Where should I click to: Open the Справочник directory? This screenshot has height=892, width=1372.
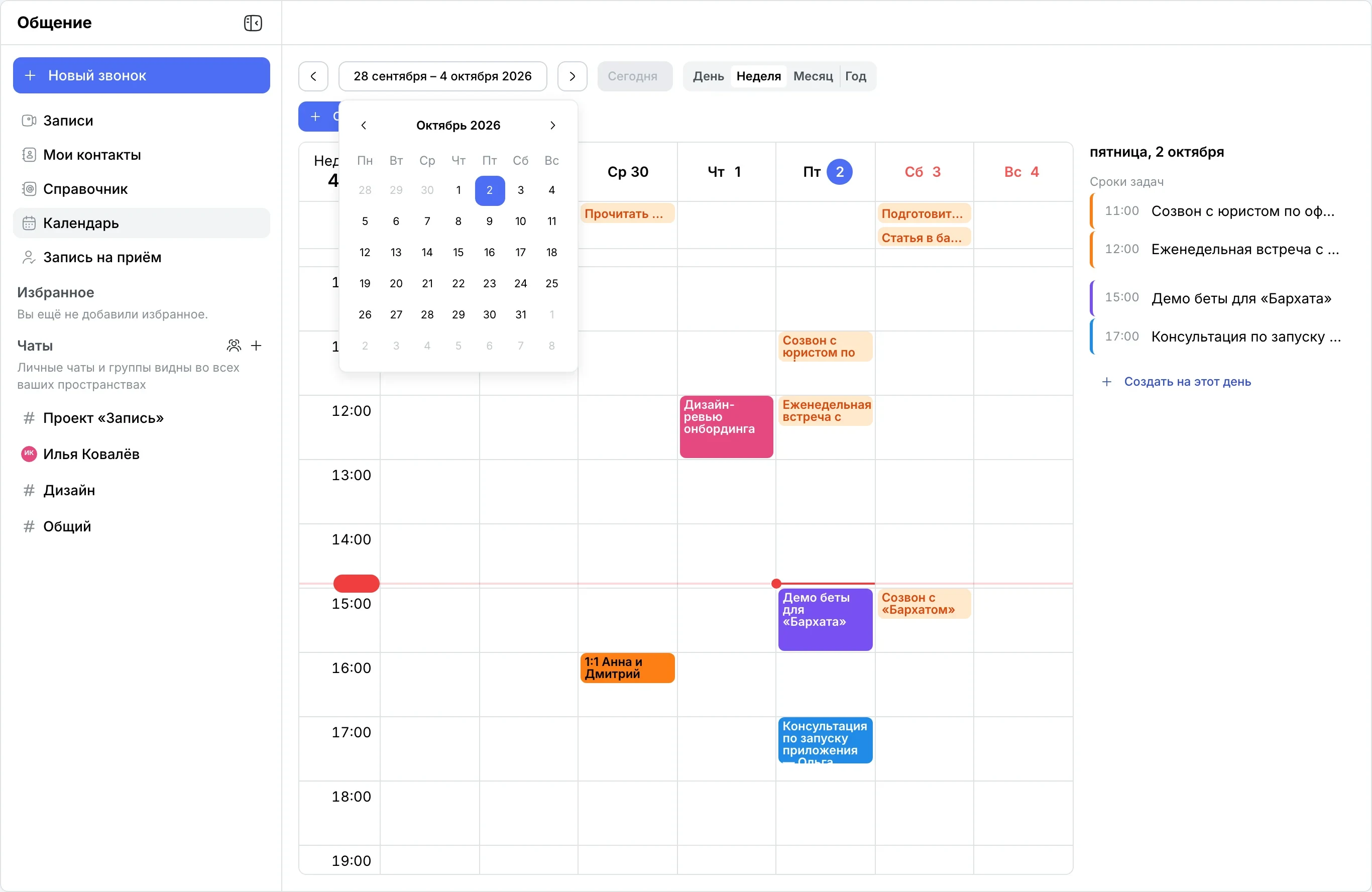141,188
